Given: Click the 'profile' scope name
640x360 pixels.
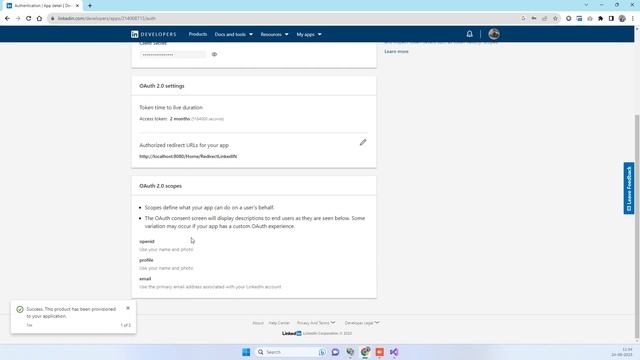Looking at the screenshot, I should click(147, 260).
